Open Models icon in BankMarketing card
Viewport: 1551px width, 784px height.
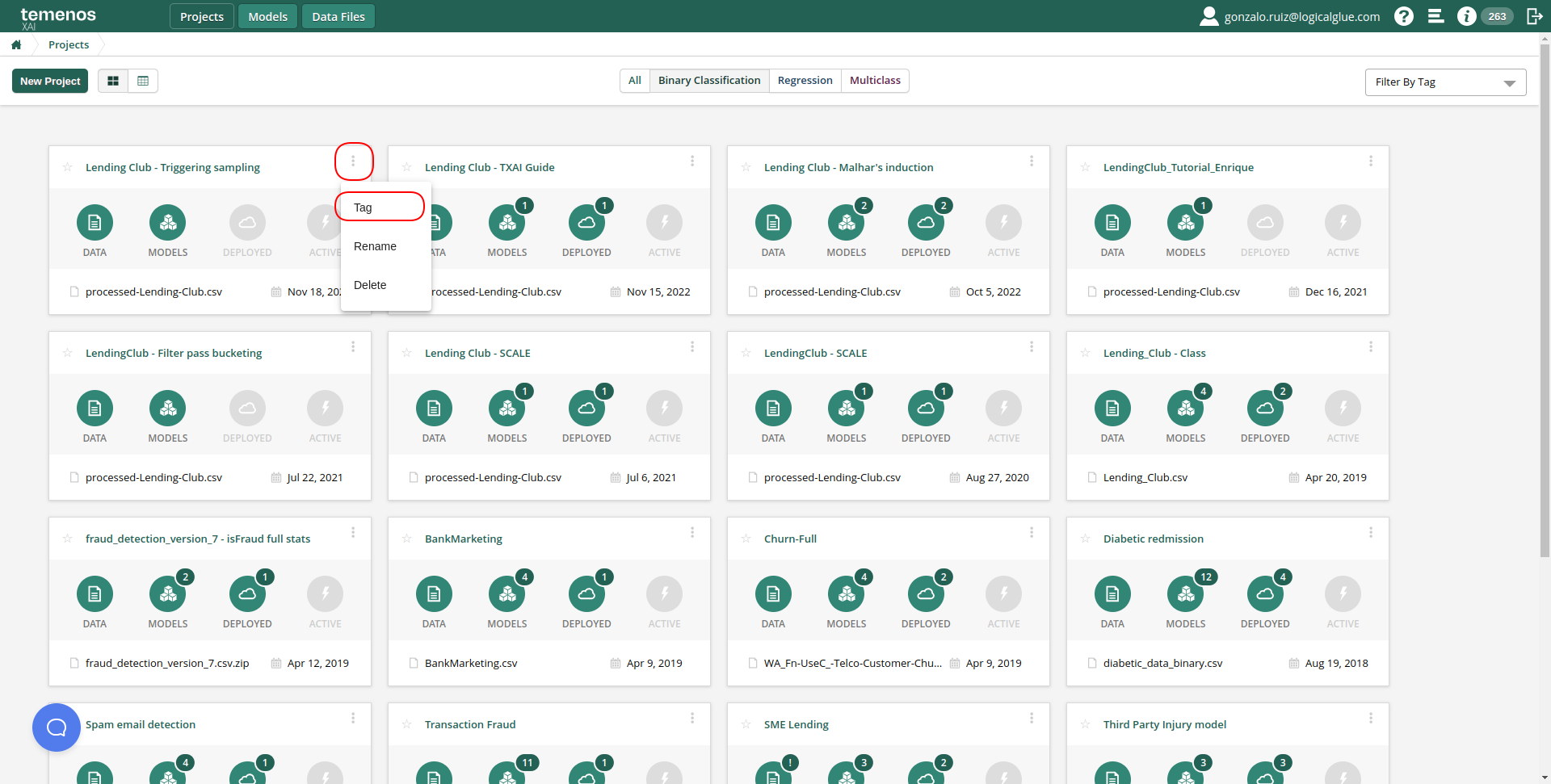click(x=507, y=594)
